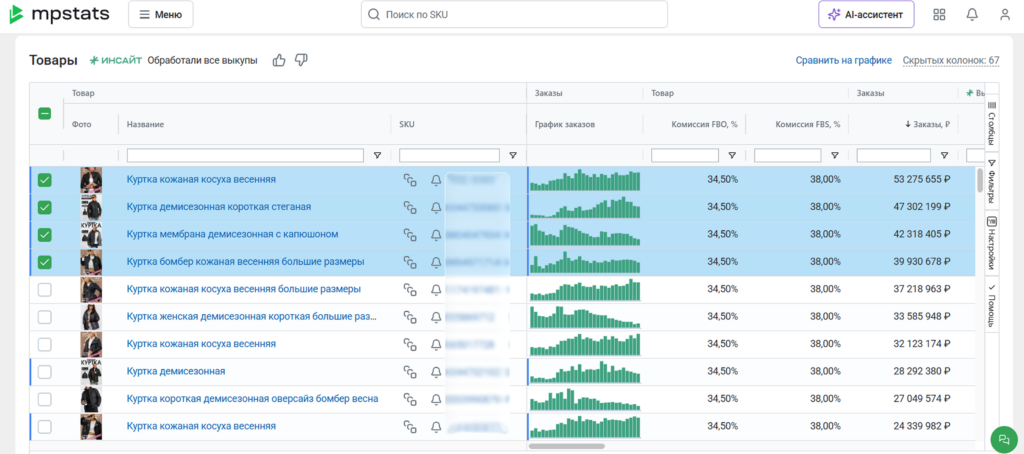The width and height of the screenshot is (1024, 454).
Task: Uncheck Куртка бомбер кожаная весенняя row
Action: (x=44, y=262)
